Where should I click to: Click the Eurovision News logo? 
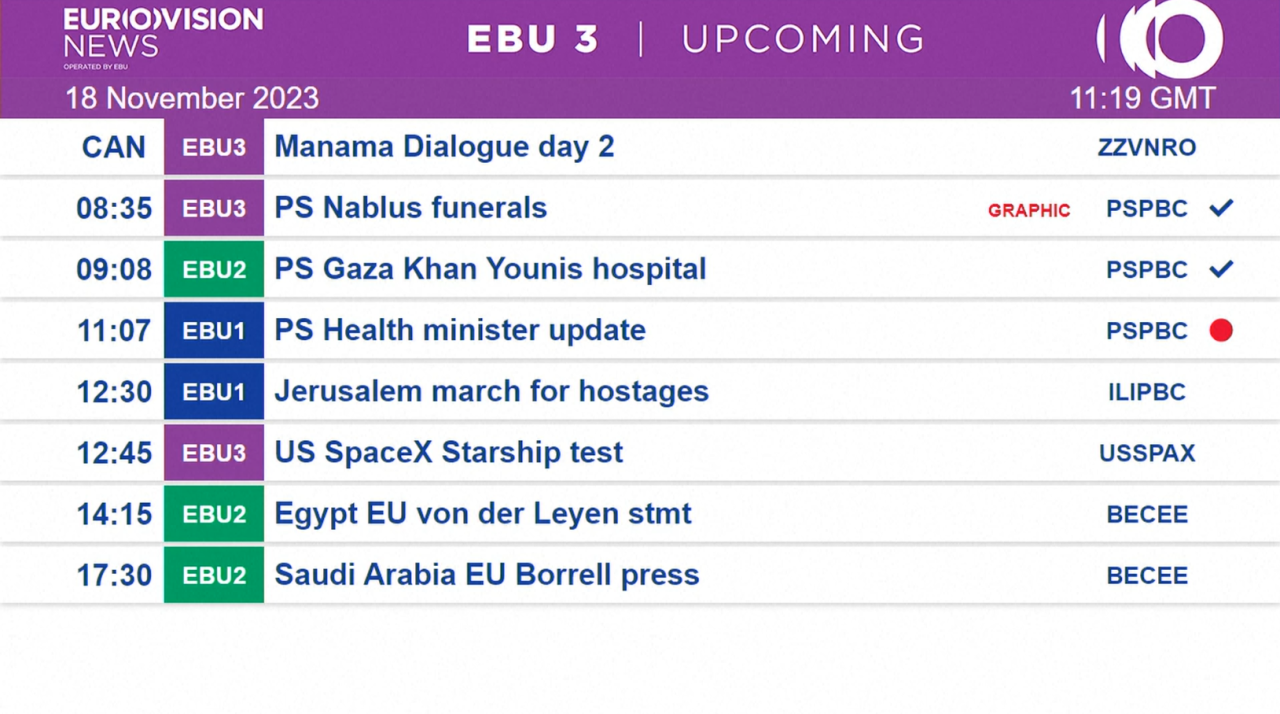163,38
